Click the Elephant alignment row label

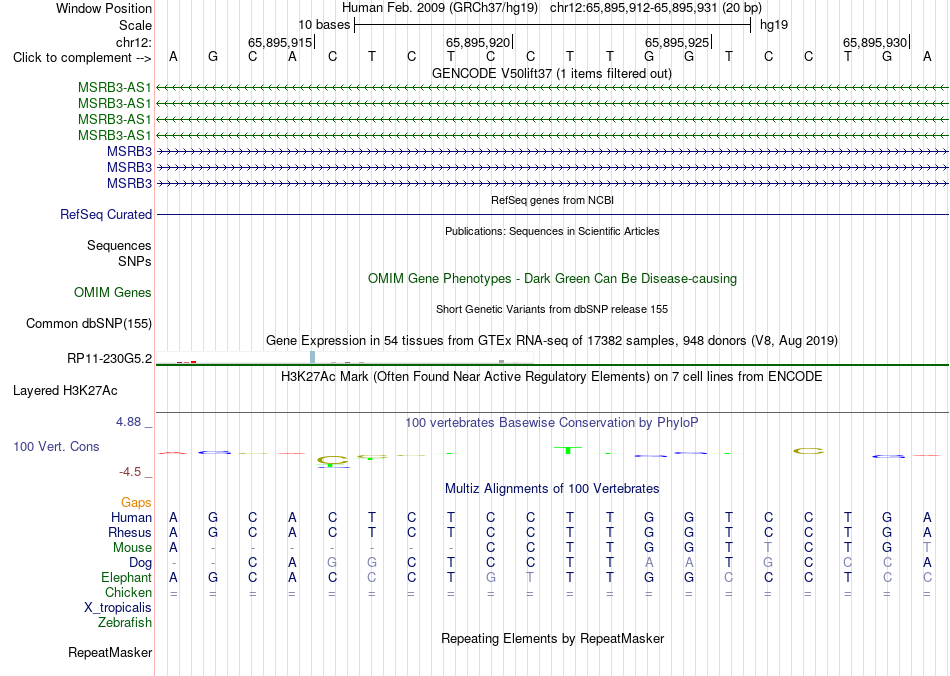126,578
